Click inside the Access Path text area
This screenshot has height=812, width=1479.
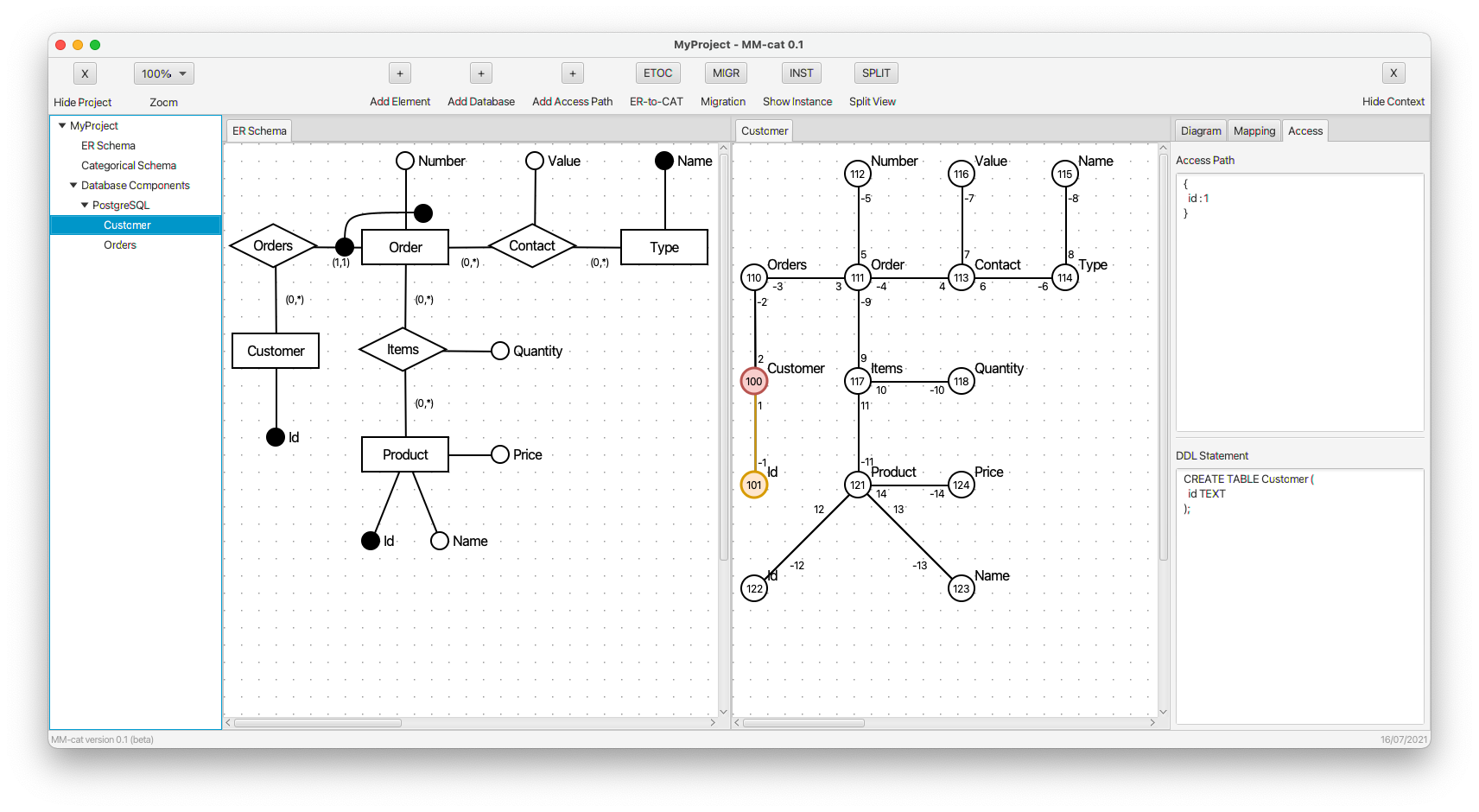pos(1299,302)
